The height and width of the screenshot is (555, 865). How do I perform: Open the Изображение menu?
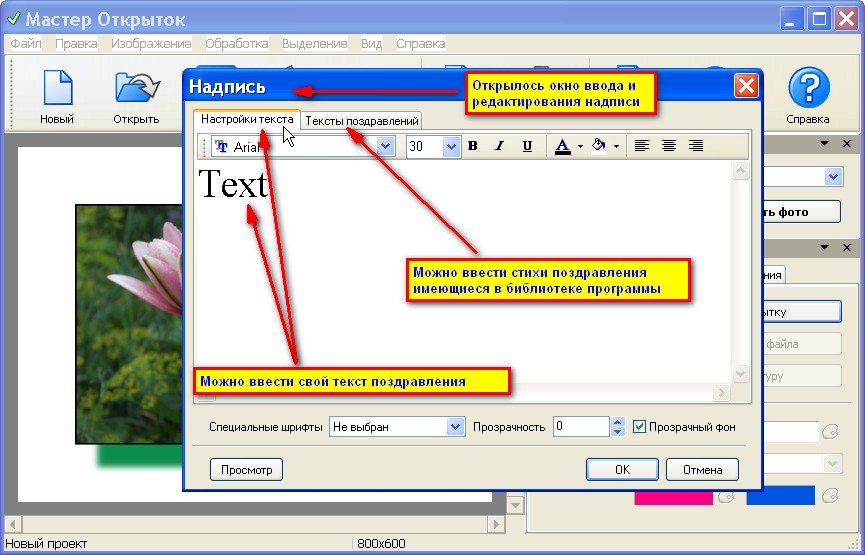(151, 44)
